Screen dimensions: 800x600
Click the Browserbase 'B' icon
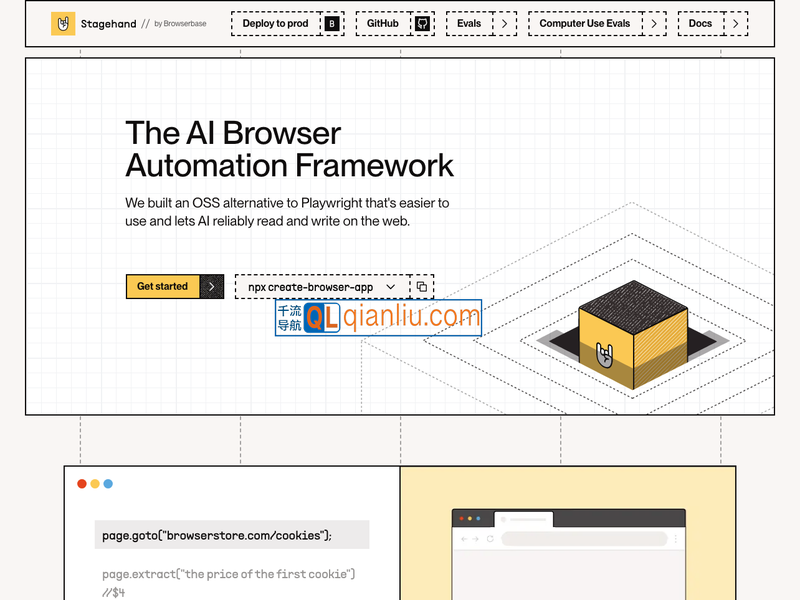[x=332, y=23]
